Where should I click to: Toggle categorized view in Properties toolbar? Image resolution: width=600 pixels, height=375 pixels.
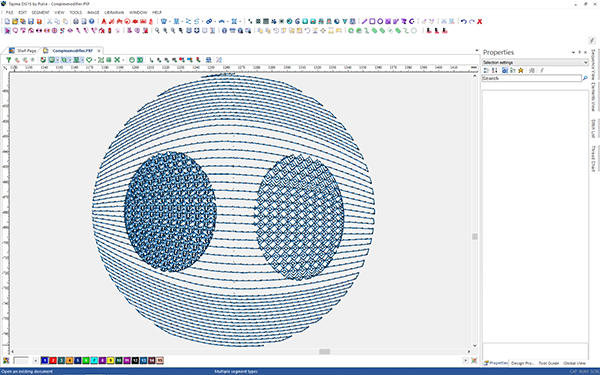486,70
